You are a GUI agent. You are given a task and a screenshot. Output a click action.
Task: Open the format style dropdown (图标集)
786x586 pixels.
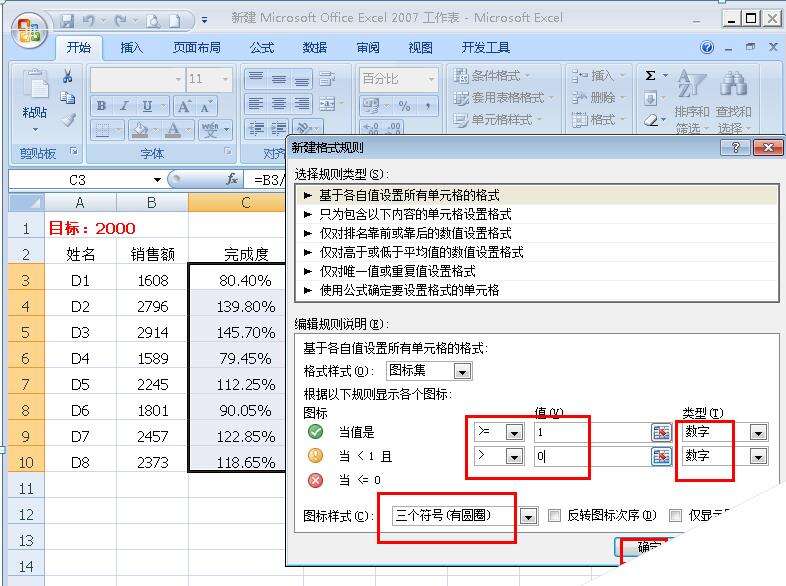[x=461, y=371]
